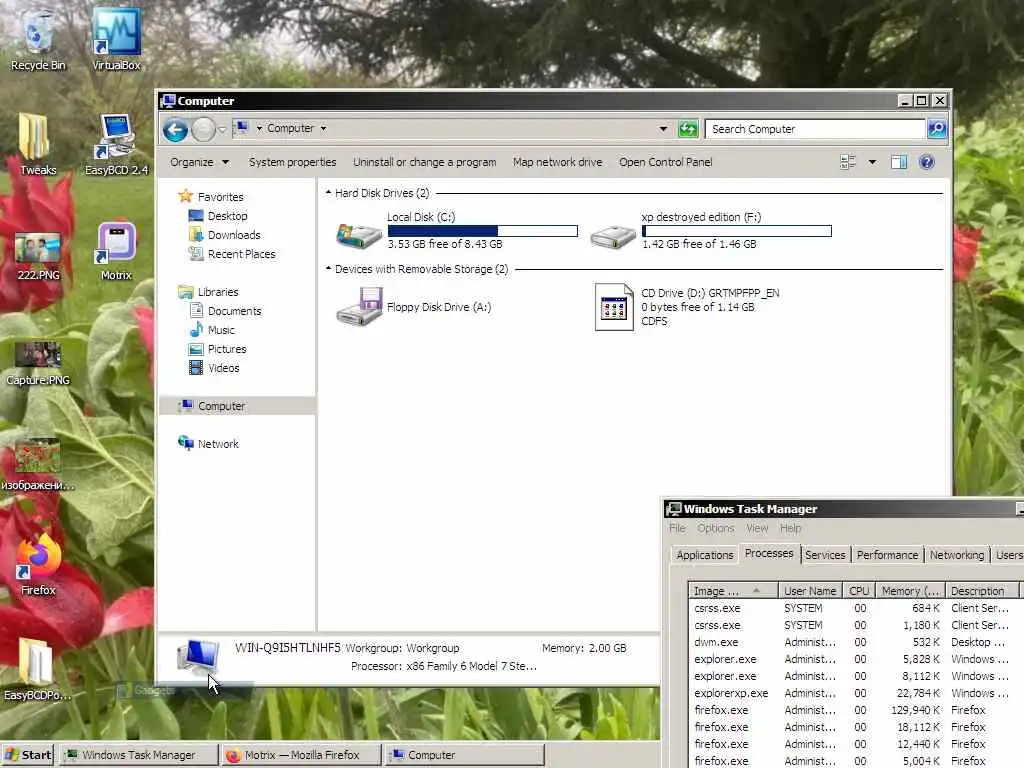1024x768 pixels.
Task: Select the EasyBCD 2.4 desktop shortcut
Action: 116,144
